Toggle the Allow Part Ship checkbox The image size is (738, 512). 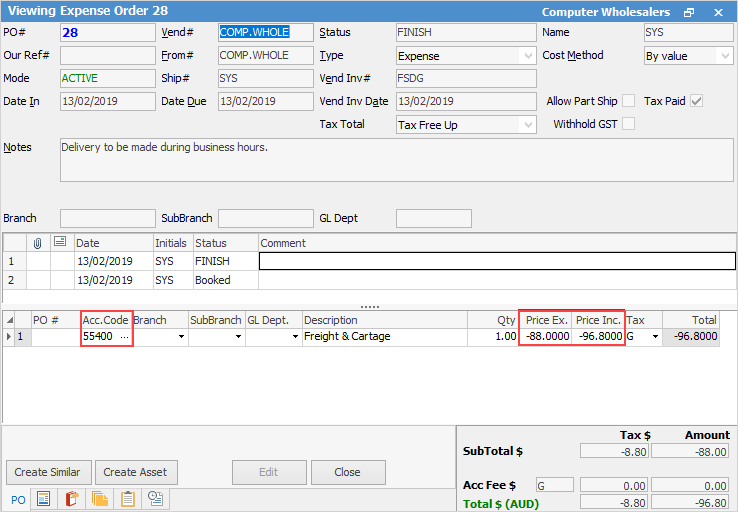[x=628, y=101]
